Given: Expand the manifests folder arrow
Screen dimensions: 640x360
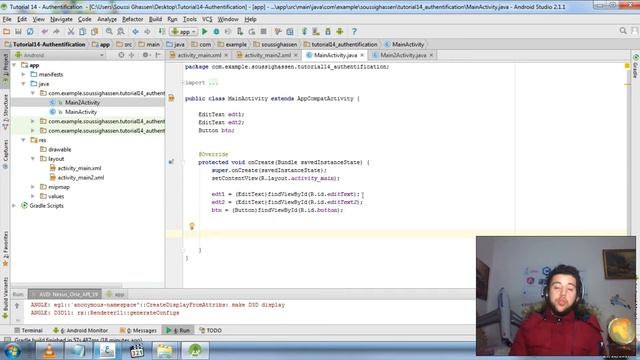Looking at the screenshot, I should click(24, 74).
